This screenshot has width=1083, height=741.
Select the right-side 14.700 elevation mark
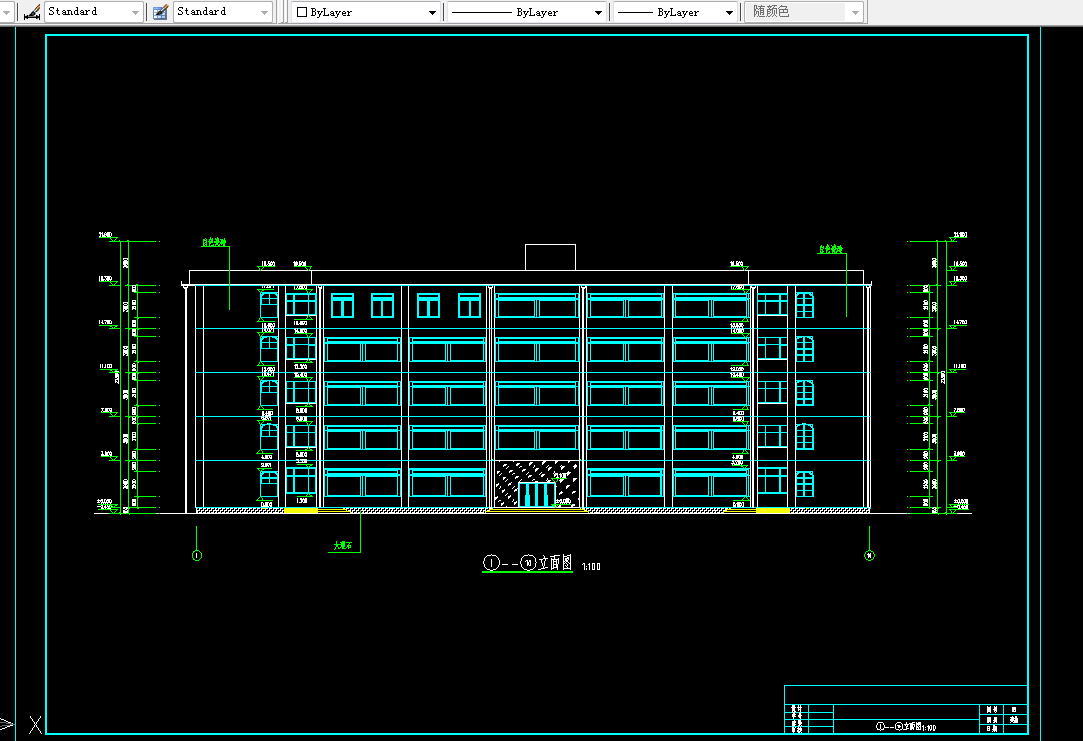[x=959, y=323]
